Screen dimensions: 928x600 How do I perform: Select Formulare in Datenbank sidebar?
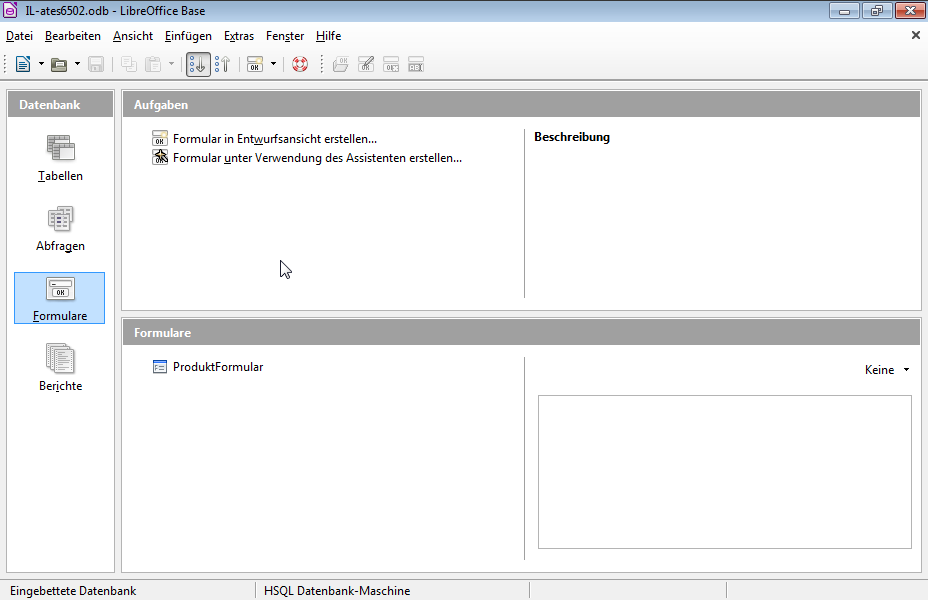(60, 298)
